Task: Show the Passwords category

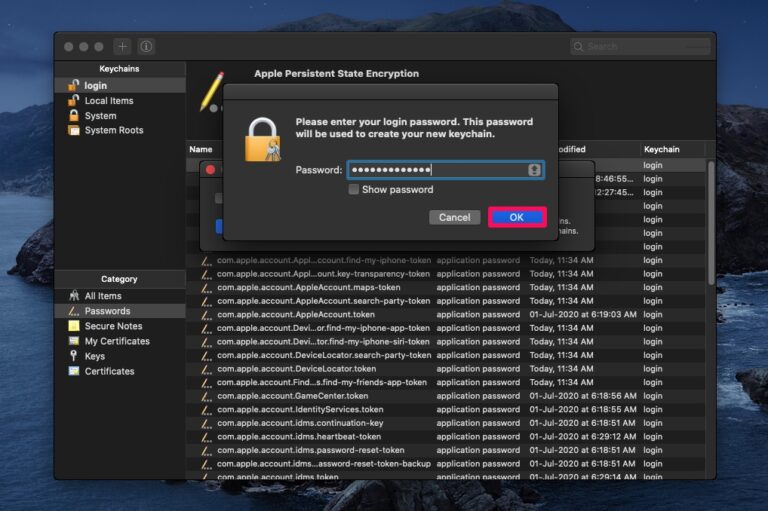Action: coord(120,311)
